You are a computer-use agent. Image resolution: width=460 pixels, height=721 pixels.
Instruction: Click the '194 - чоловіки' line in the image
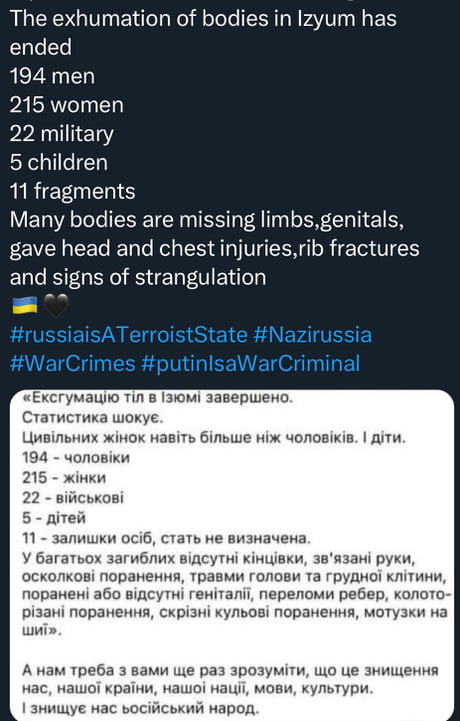[x=76, y=458]
